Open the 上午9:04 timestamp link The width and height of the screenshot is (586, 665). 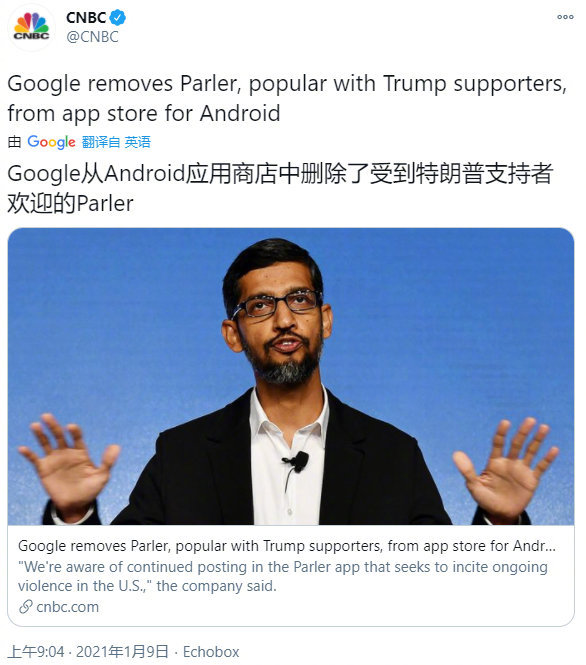pos(36,652)
